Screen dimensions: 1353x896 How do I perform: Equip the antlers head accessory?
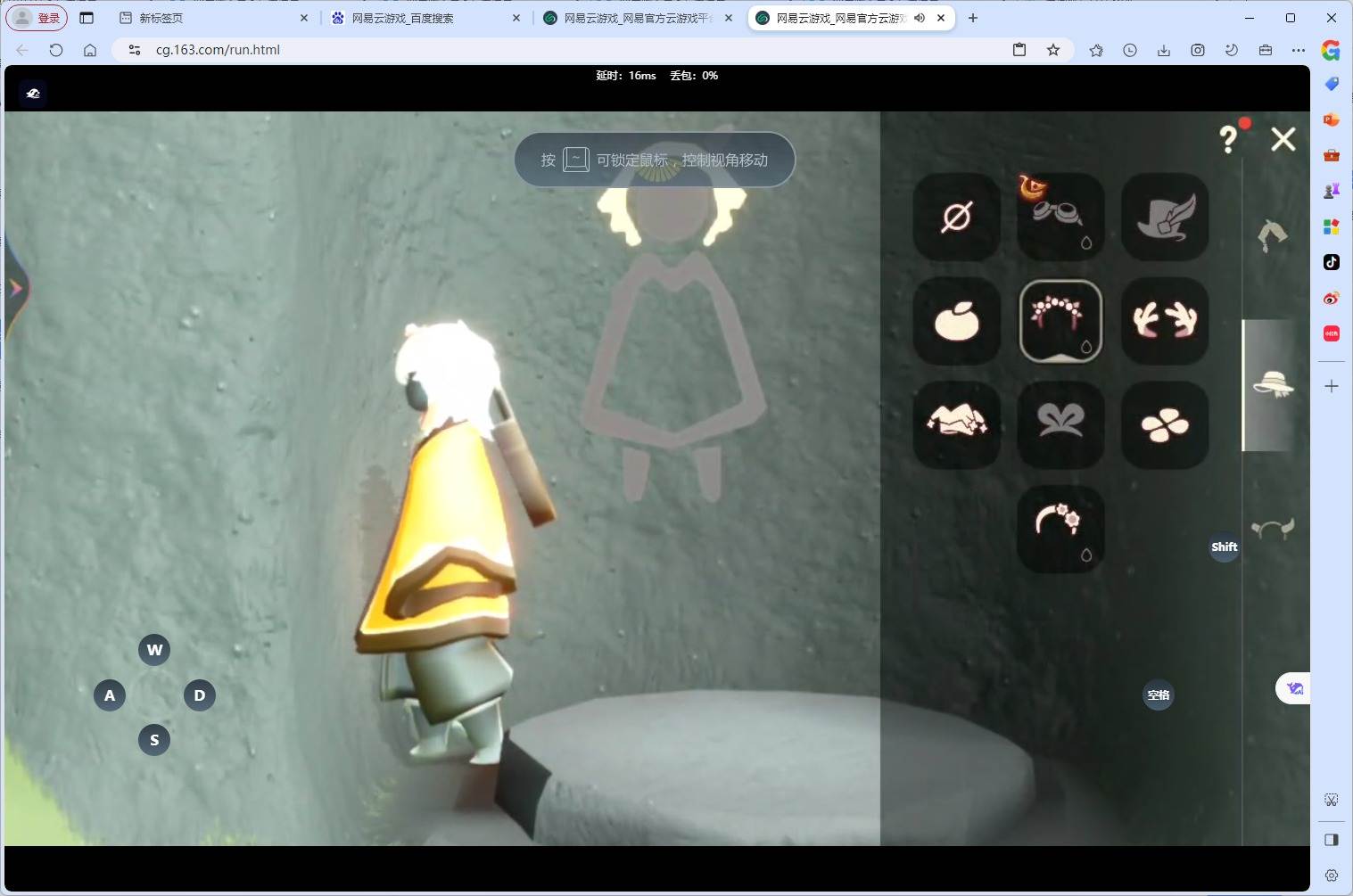tap(1165, 321)
